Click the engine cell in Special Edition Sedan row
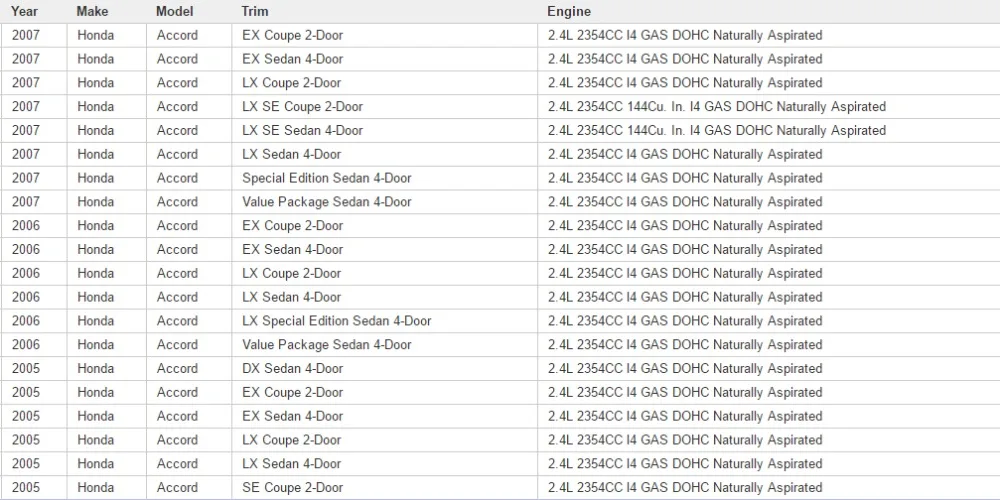 pos(769,178)
